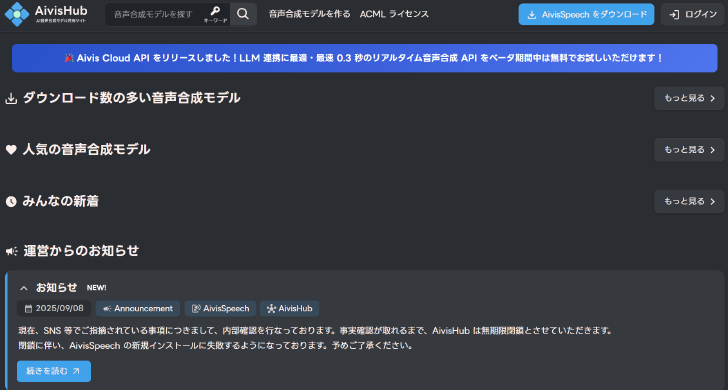Click the clock icon beside みんなの新着
The height and width of the screenshot is (390, 728).
11,202
